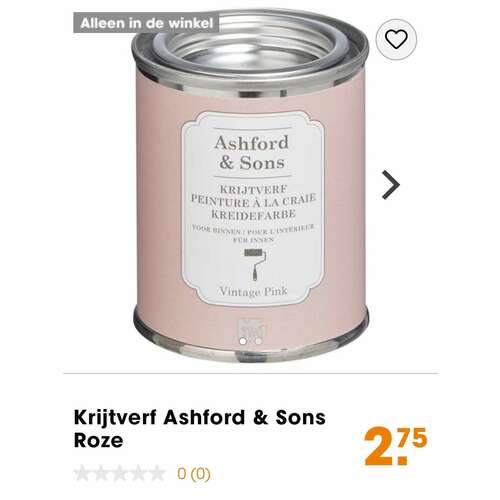The image size is (500, 500).
Task: Click the orange 2.75 price
Action: pos(395,447)
